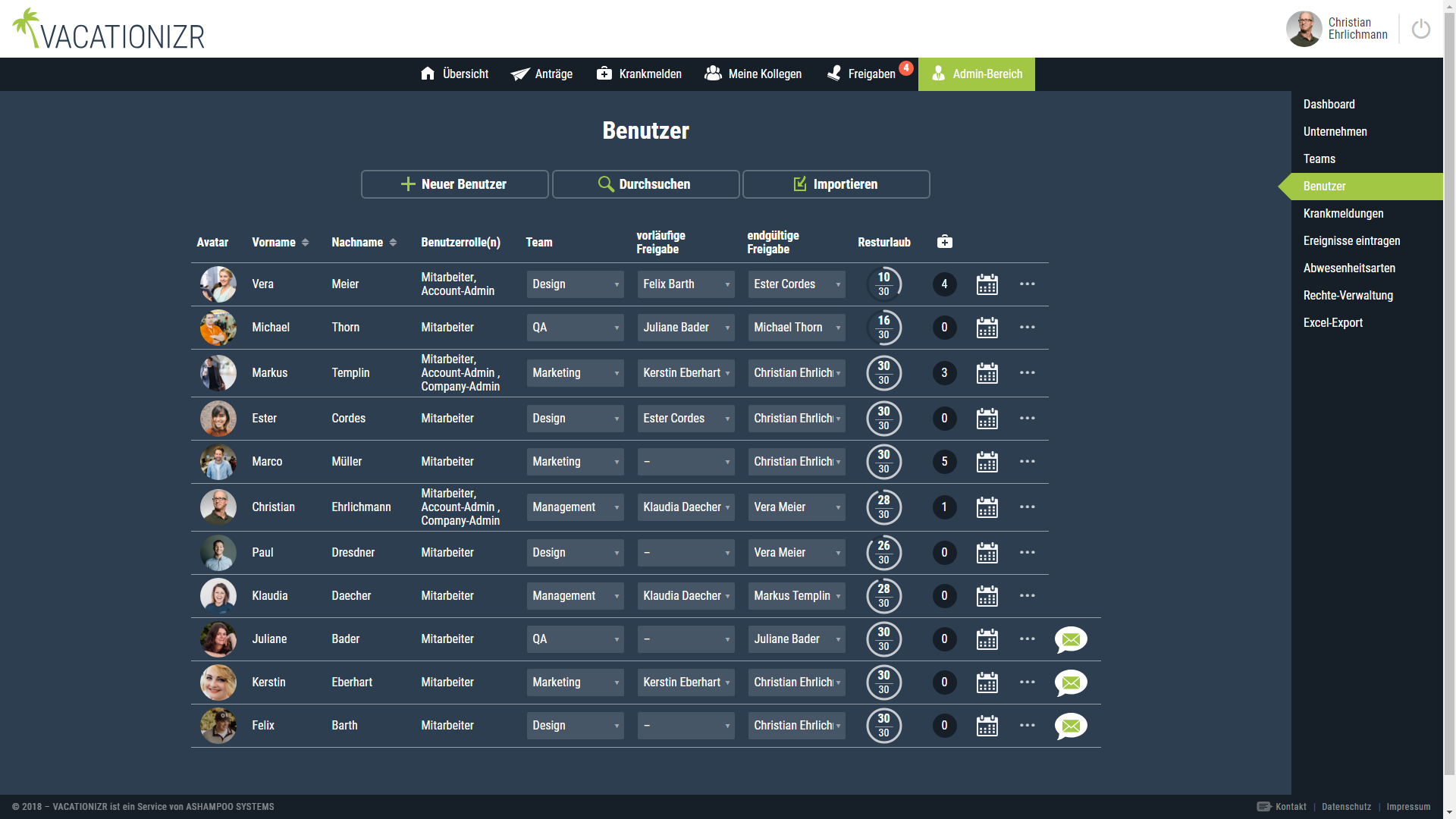Click sick-leave count 4 for Vera Meier
The height and width of the screenshot is (819, 1456).
point(944,284)
